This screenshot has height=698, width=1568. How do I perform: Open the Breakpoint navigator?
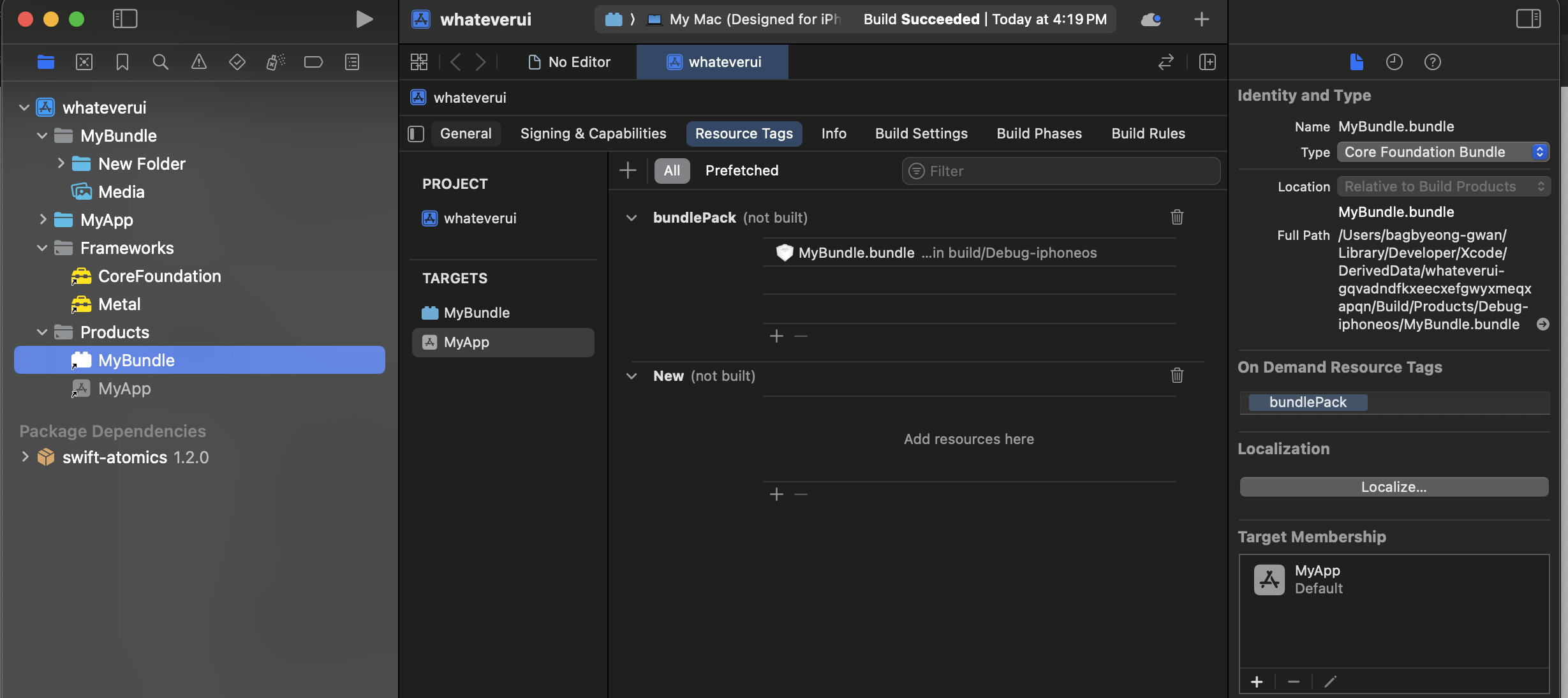tap(314, 62)
